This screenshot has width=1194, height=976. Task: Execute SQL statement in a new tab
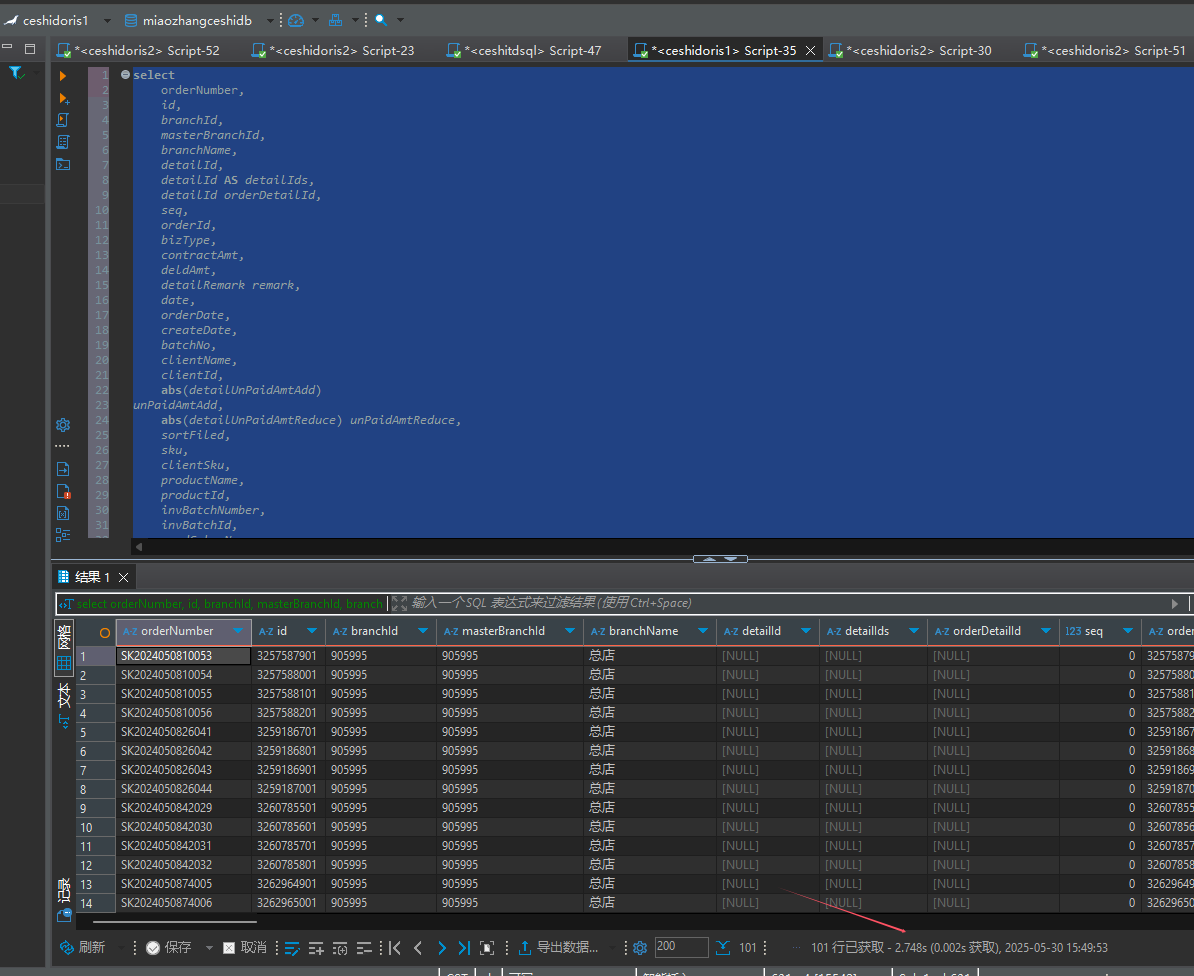click(x=64, y=98)
